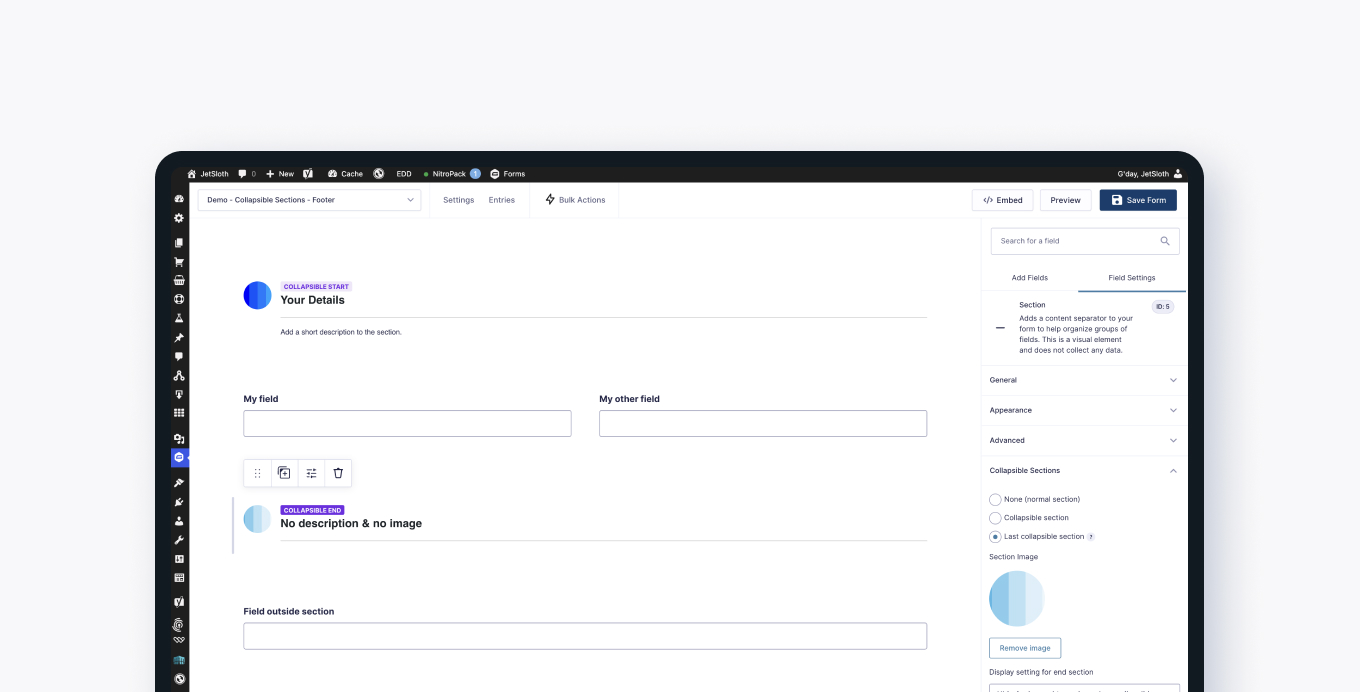
Task: Click the help icon beside Last collapsible section
Action: coord(1091,537)
